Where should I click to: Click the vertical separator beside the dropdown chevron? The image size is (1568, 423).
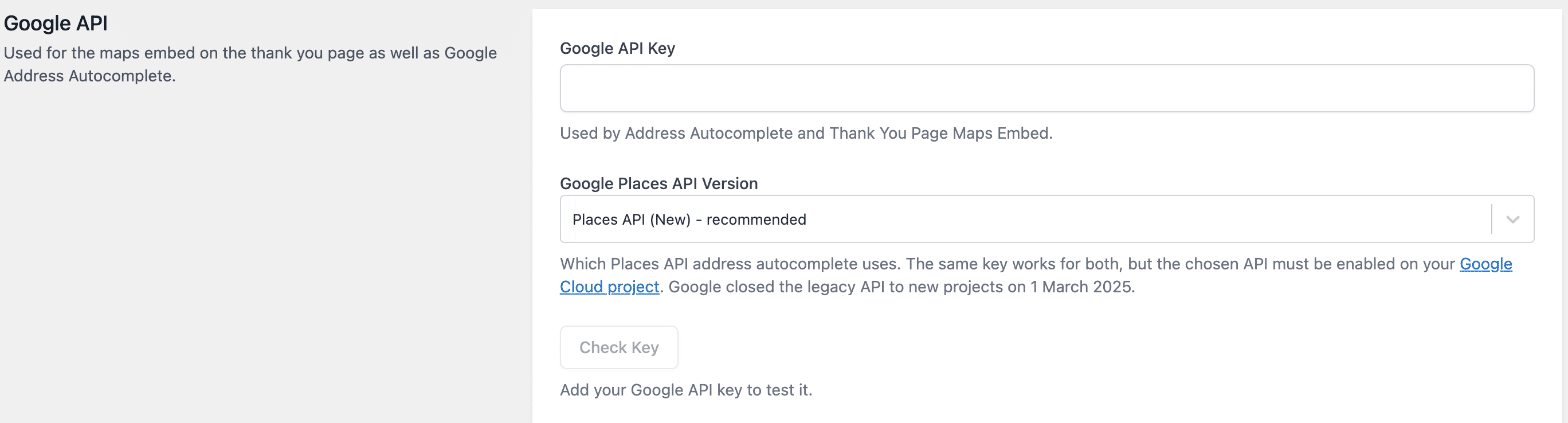[1491, 219]
